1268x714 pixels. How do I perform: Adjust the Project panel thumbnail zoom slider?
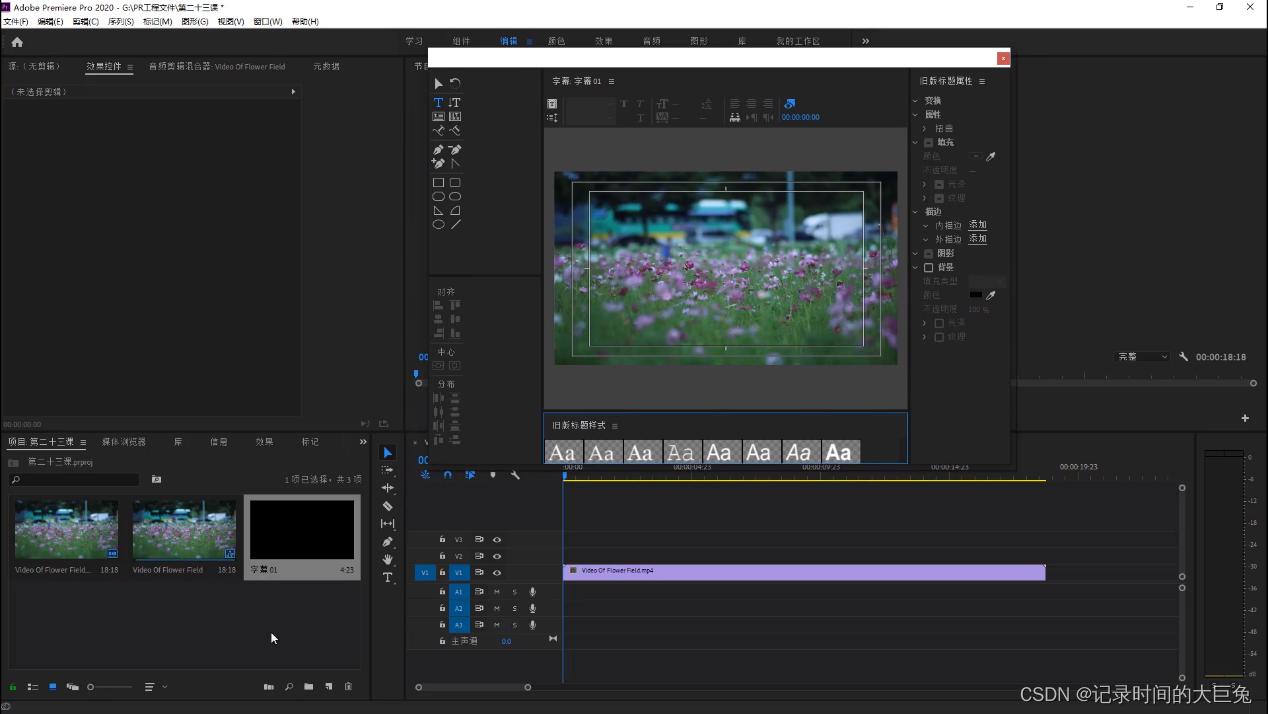109,687
